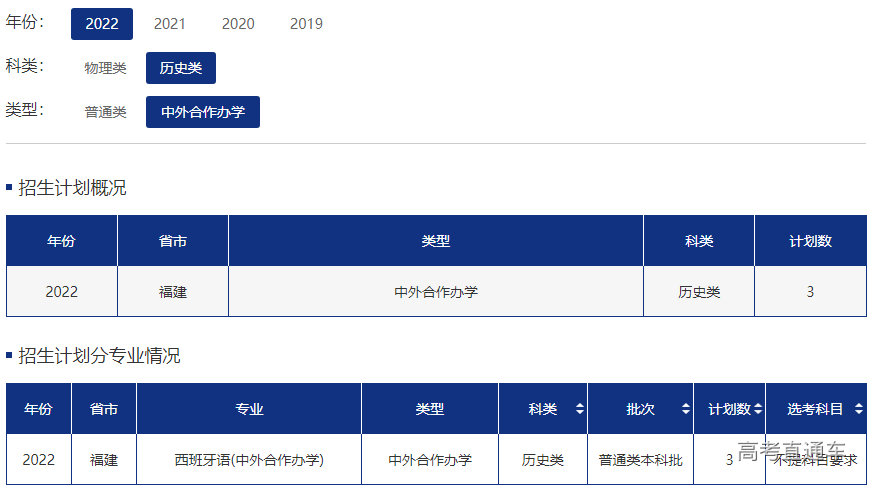Click the 招生计划概况 section heading
This screenshot has height=491, width=875.
[x=72, y=188]
